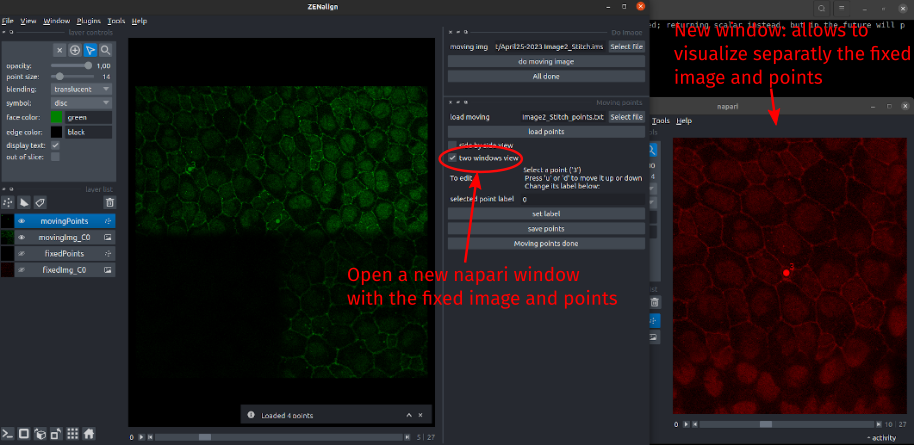Viewport: 914px width, 445px height.
Task: Expand the 'Loaded 4 points' notification
Action: (409, 415)
